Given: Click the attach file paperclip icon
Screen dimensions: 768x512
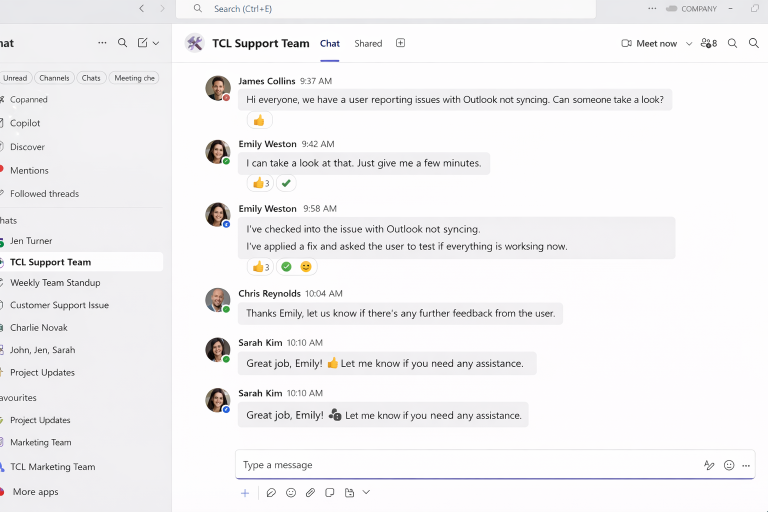Looking at the screenshot, I should (x=310, y=492).
